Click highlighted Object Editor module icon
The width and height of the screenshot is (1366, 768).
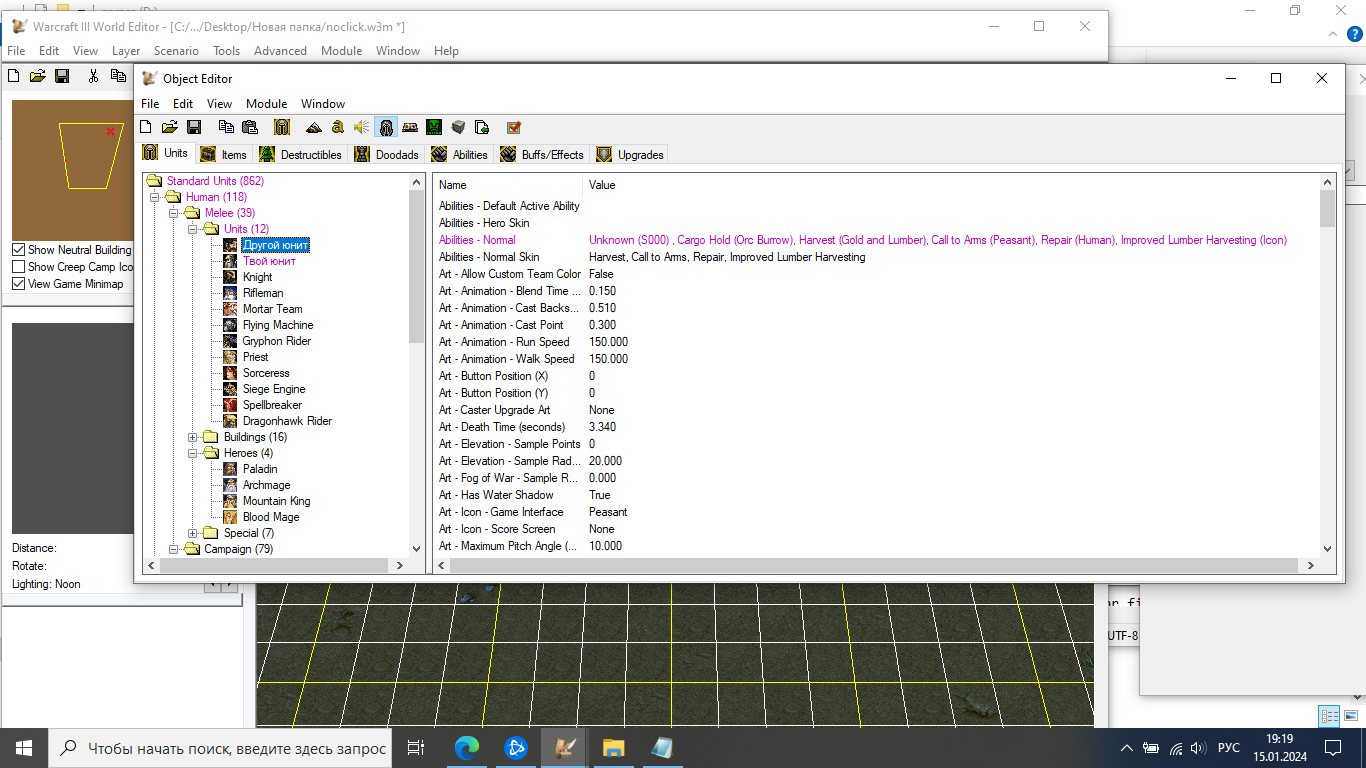[386, 127]
